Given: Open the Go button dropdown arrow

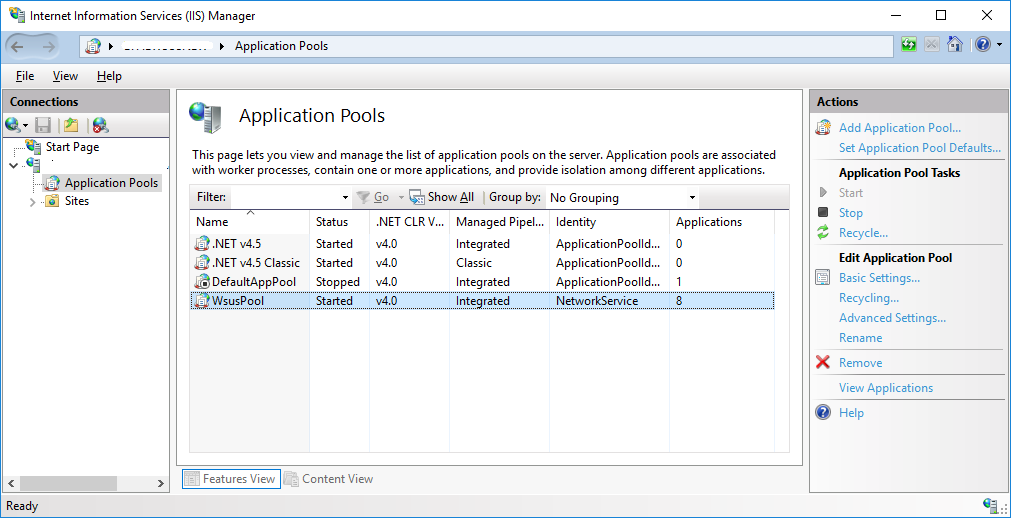Looking at the screenshot, I should tap(400, 197).
